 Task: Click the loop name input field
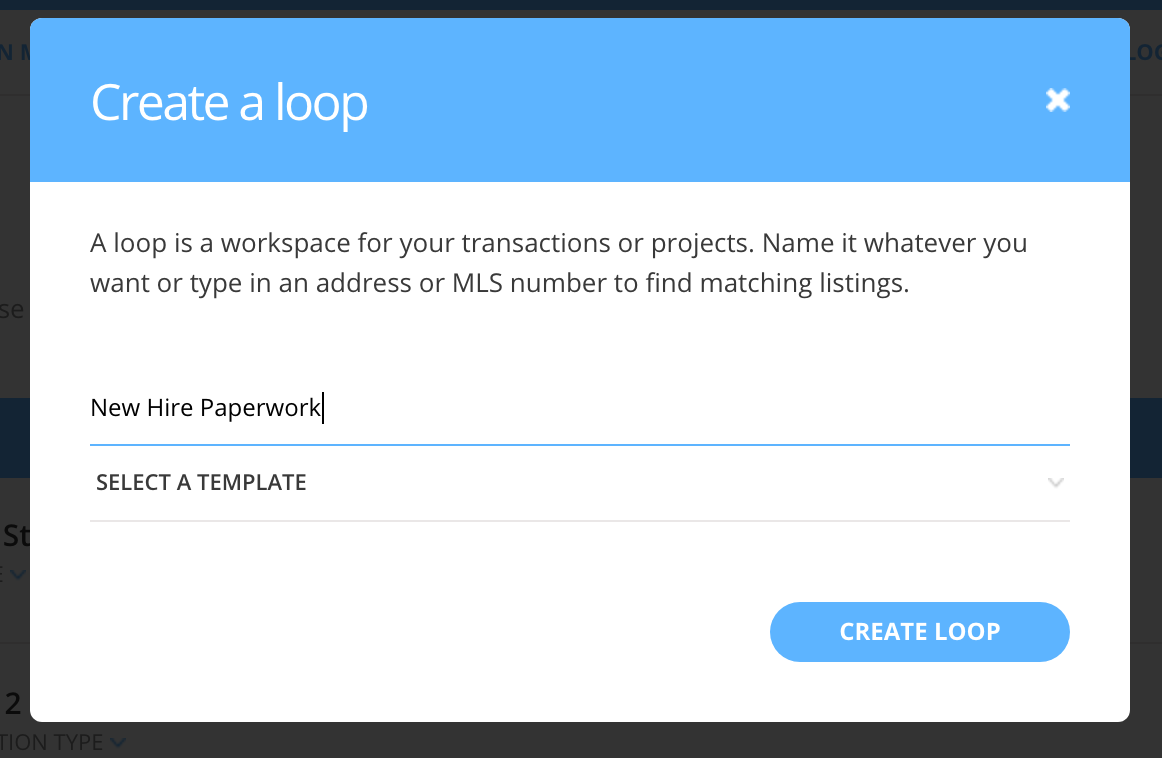[x=578, y=408]
